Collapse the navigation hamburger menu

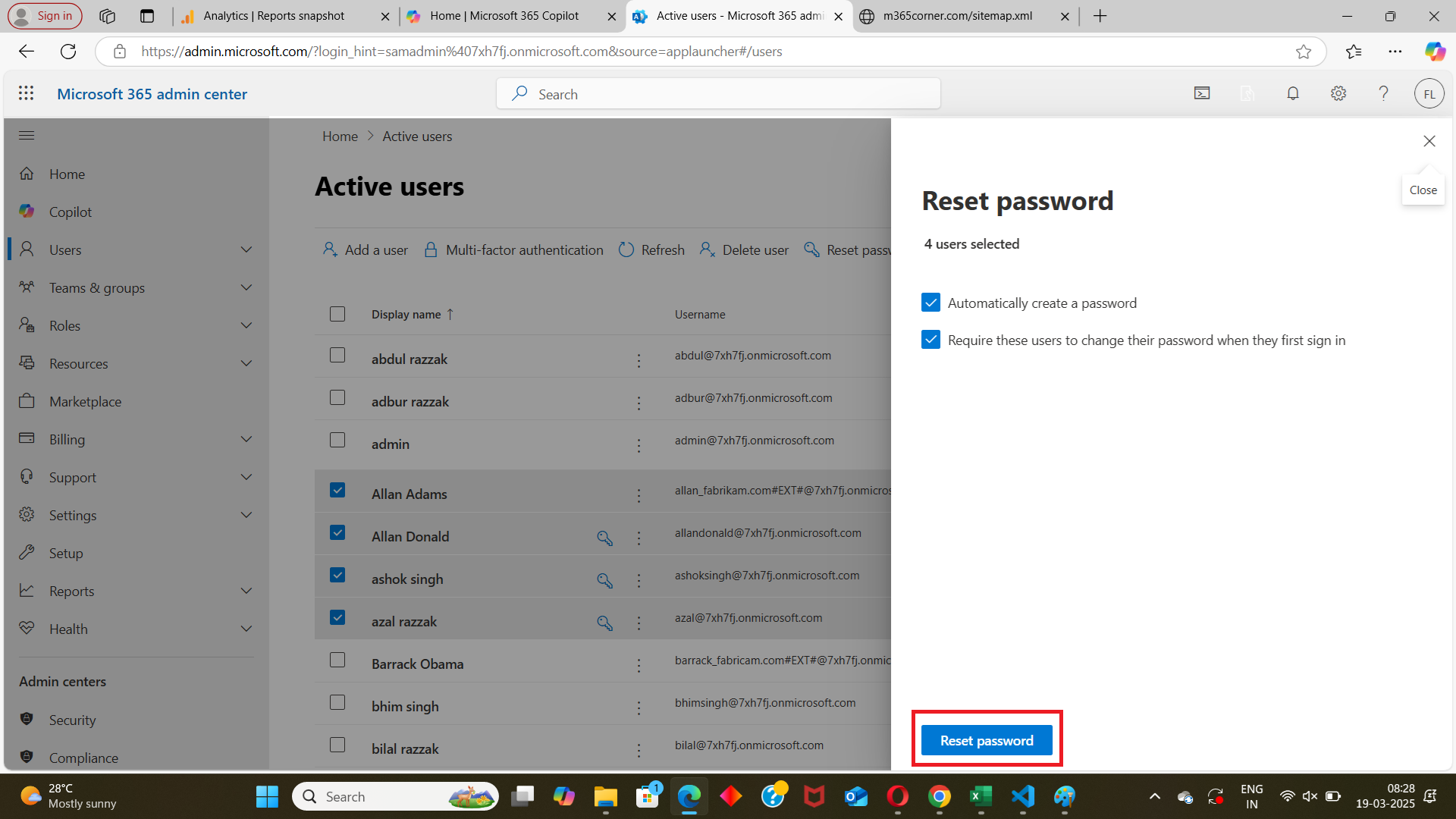tap(27, 136)
